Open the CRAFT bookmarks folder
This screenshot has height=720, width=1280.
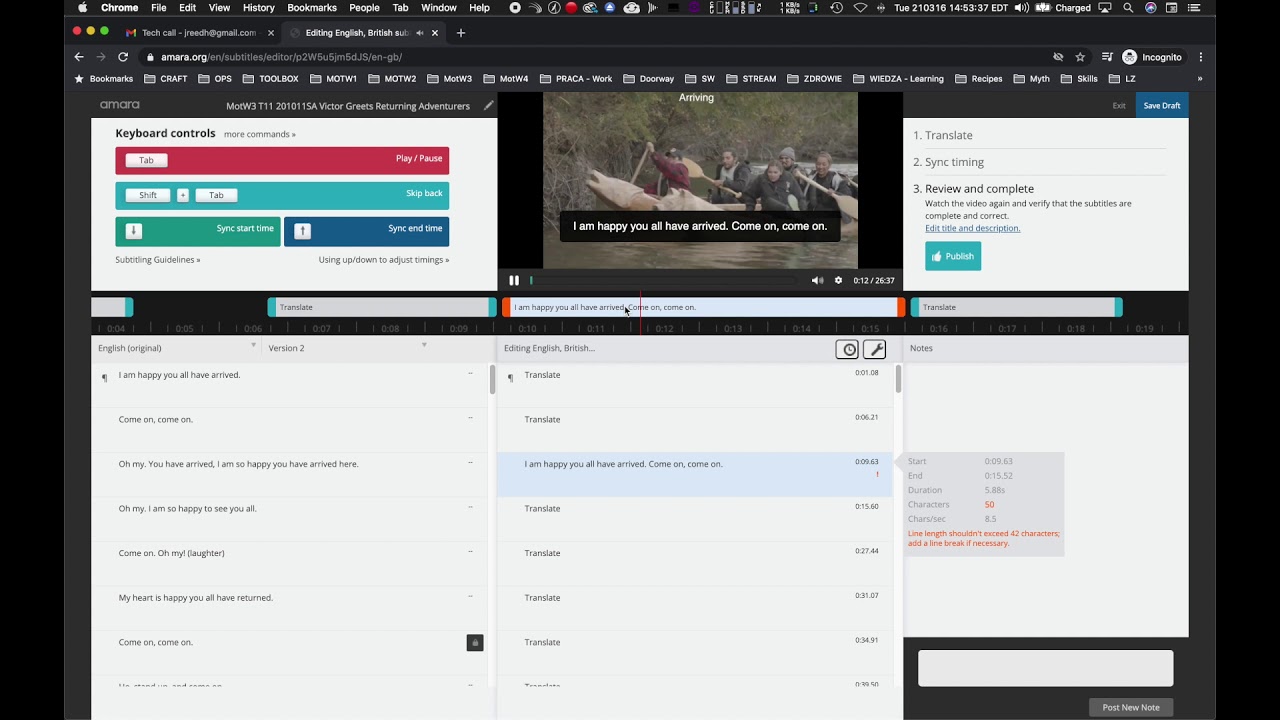[x=166, y=79]
